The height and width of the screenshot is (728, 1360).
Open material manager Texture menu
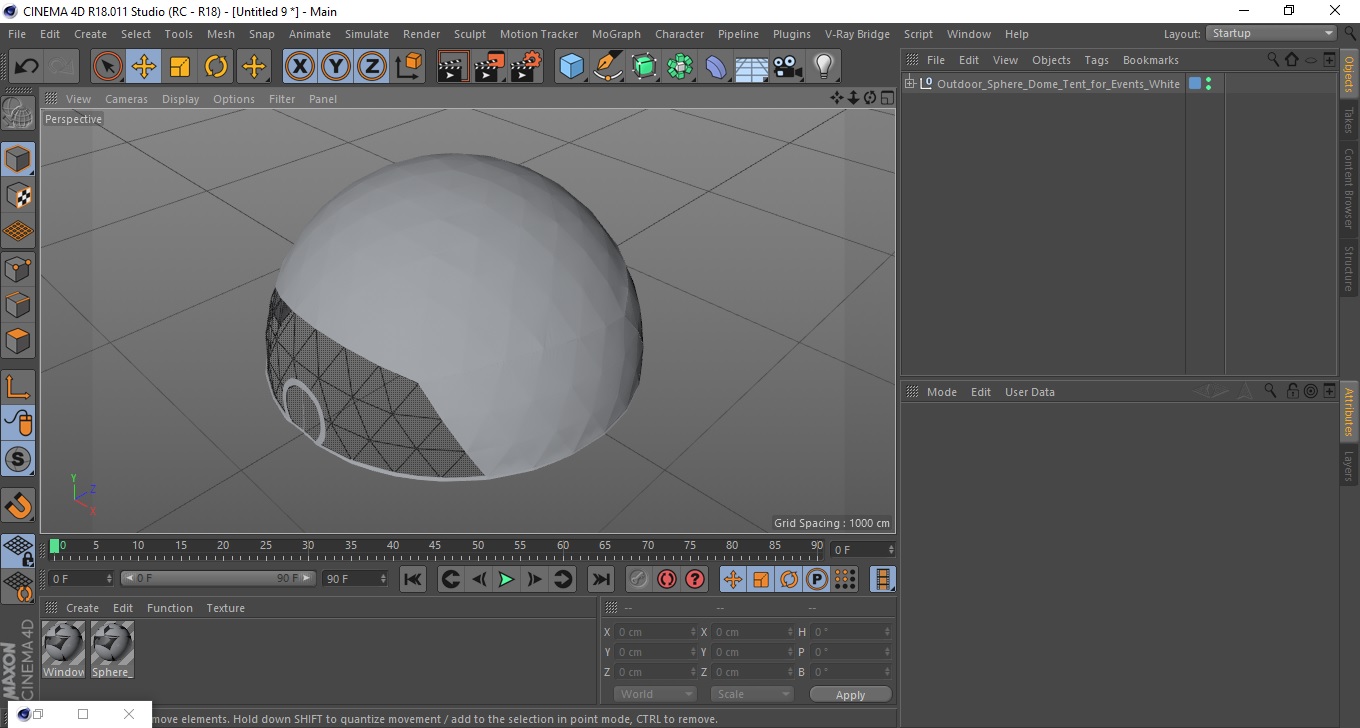tap(226, 608)
